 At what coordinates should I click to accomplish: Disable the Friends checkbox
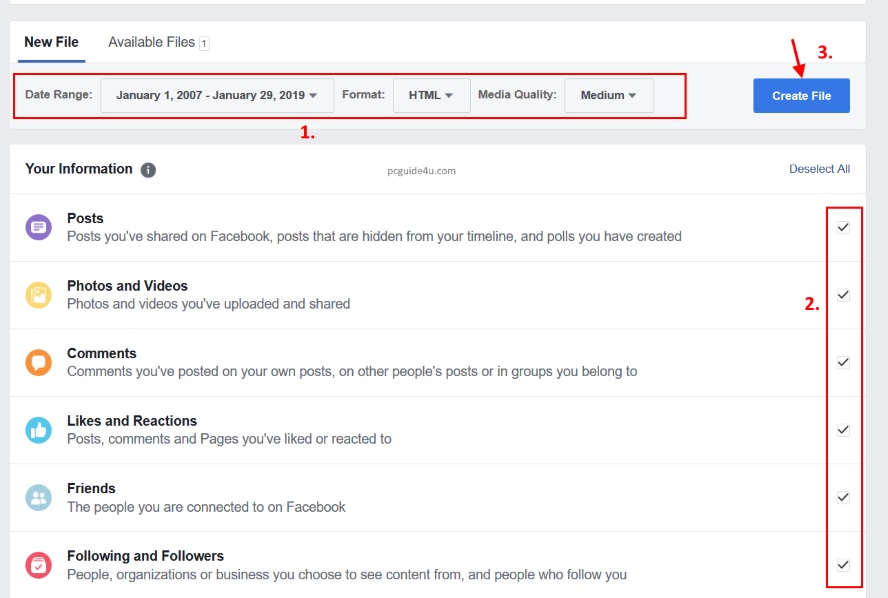pyautogui.click(x=843, y=497)
